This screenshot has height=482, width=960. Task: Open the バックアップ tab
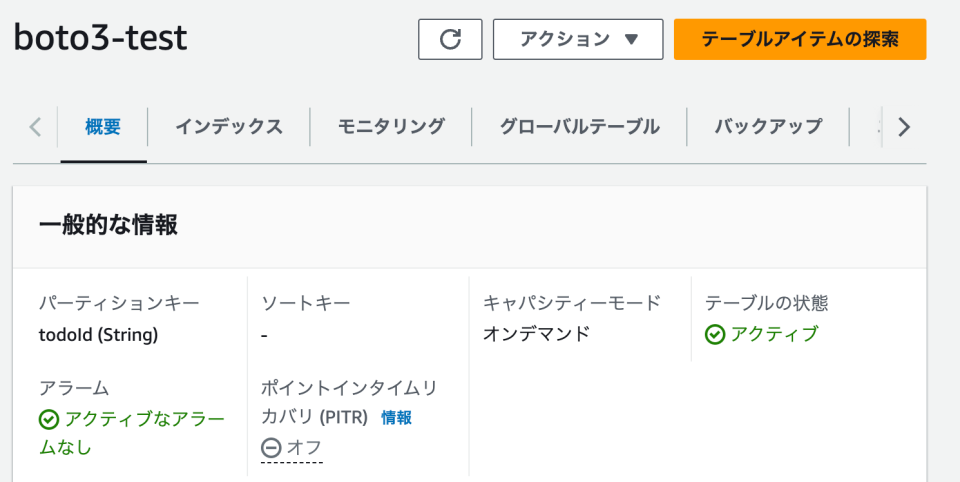click(768, 127)
